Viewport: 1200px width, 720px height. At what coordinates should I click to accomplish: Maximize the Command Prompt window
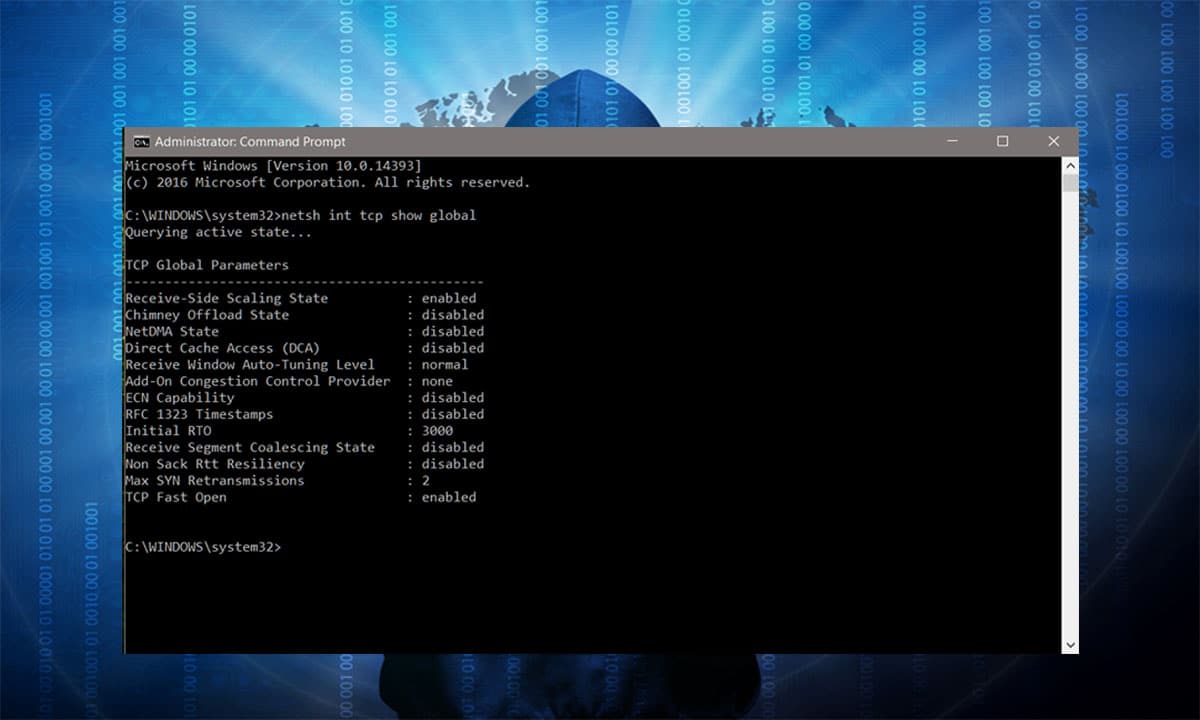tap(1002, 142)
